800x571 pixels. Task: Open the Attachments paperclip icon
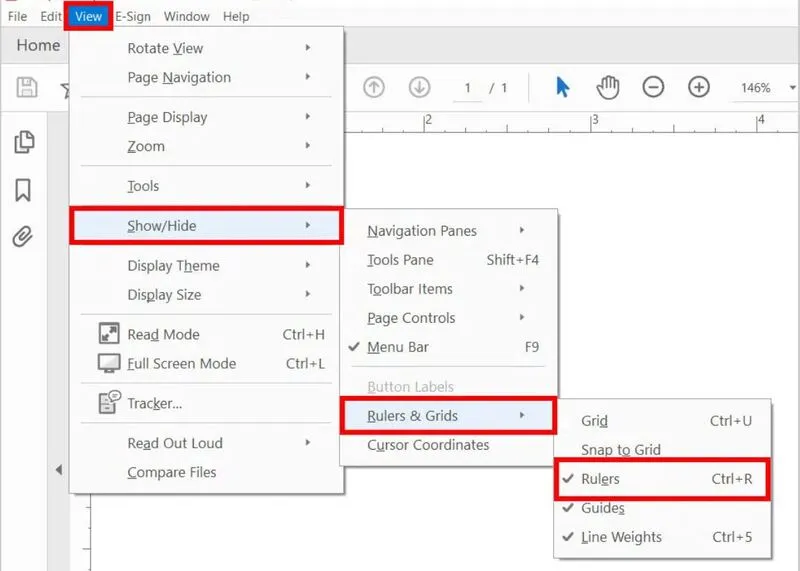[x=23, y=236]
